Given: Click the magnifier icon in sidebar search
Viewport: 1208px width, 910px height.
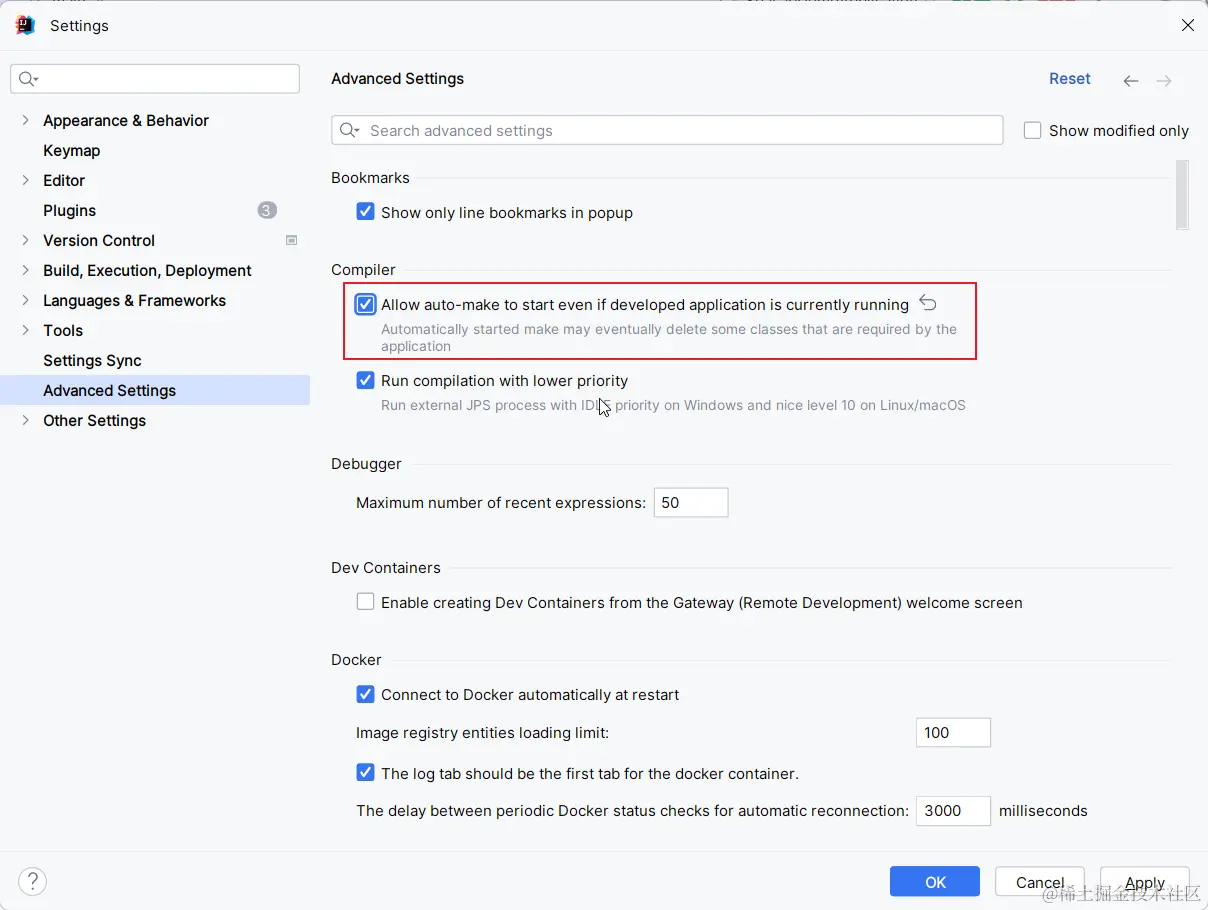Looking at the screenshot, I should [28, 79].
